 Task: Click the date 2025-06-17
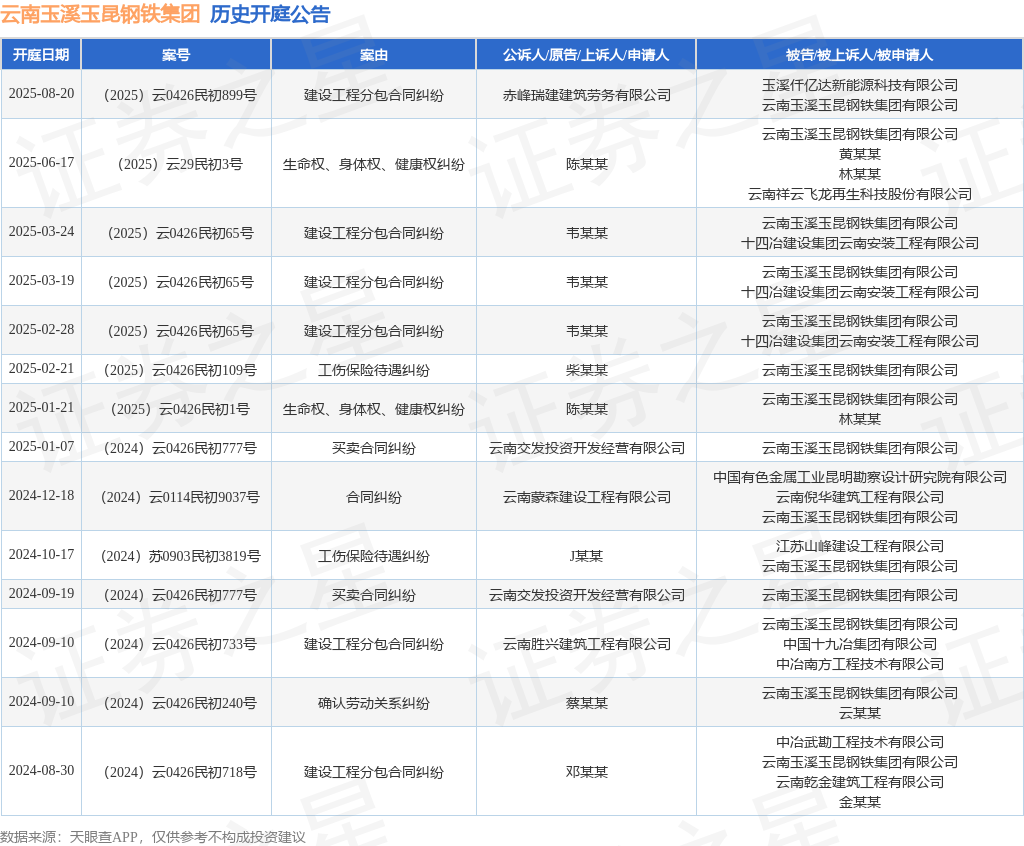(x=41, y=162)
